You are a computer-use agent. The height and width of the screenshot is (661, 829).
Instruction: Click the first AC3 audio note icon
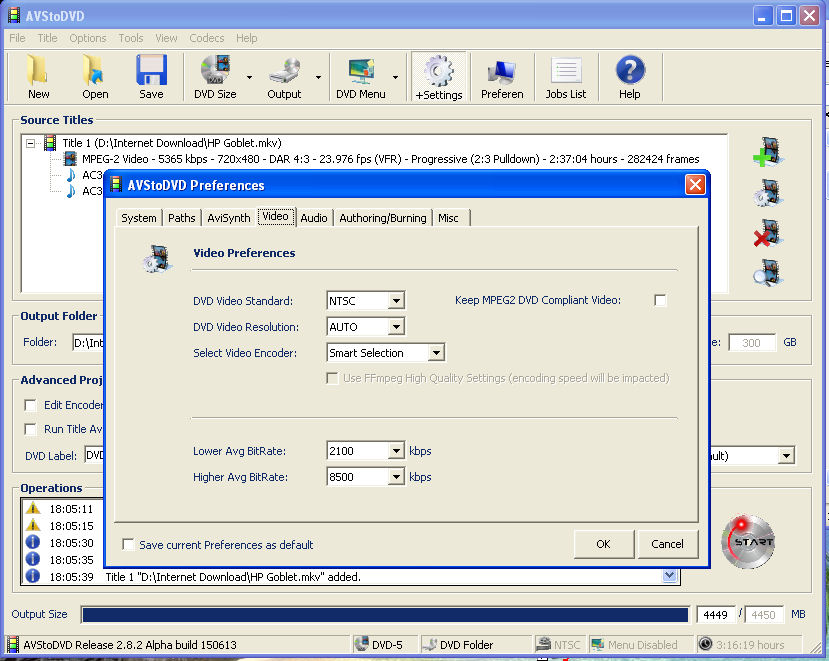click(x=70, y=175)
